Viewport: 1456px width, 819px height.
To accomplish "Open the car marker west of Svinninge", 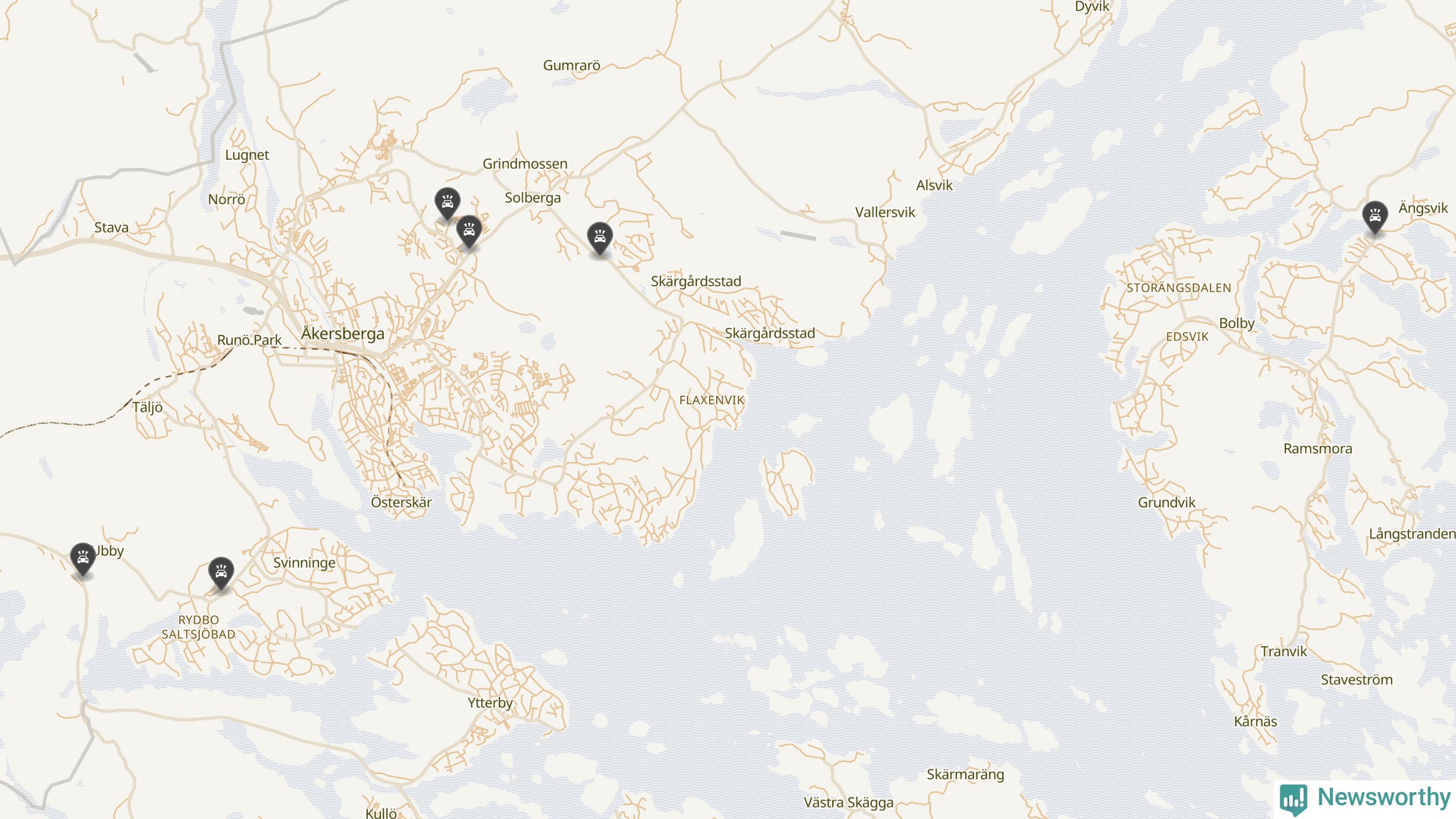I will point(221,573).
